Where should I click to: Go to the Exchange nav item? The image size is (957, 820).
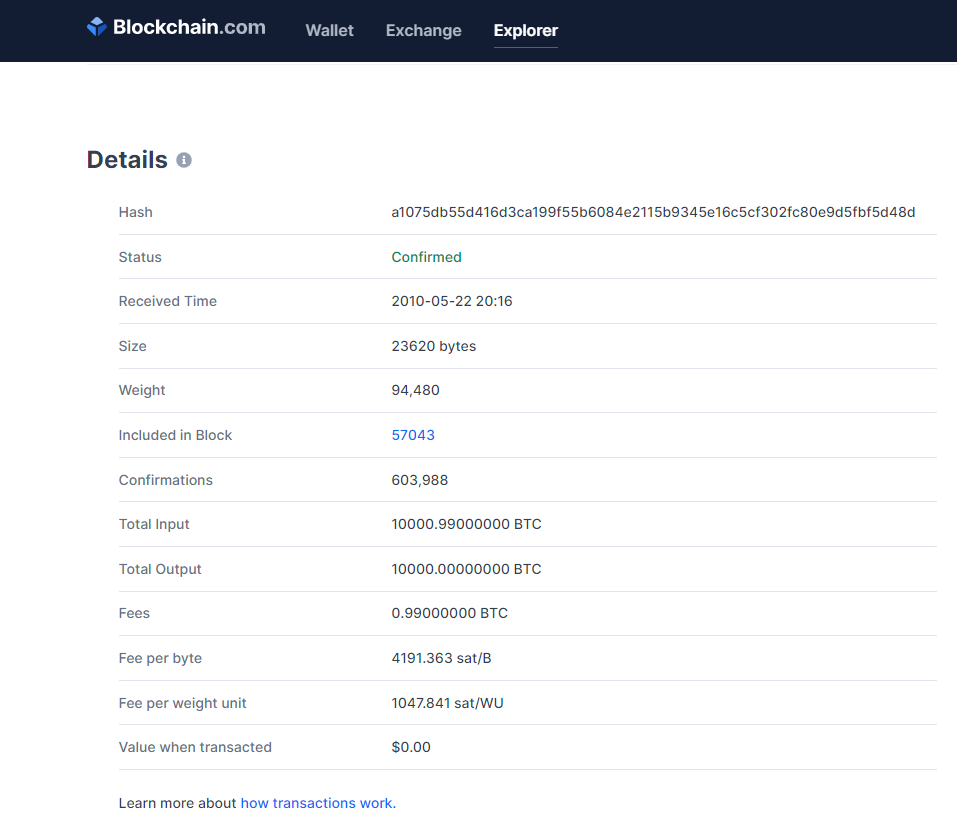423,30
